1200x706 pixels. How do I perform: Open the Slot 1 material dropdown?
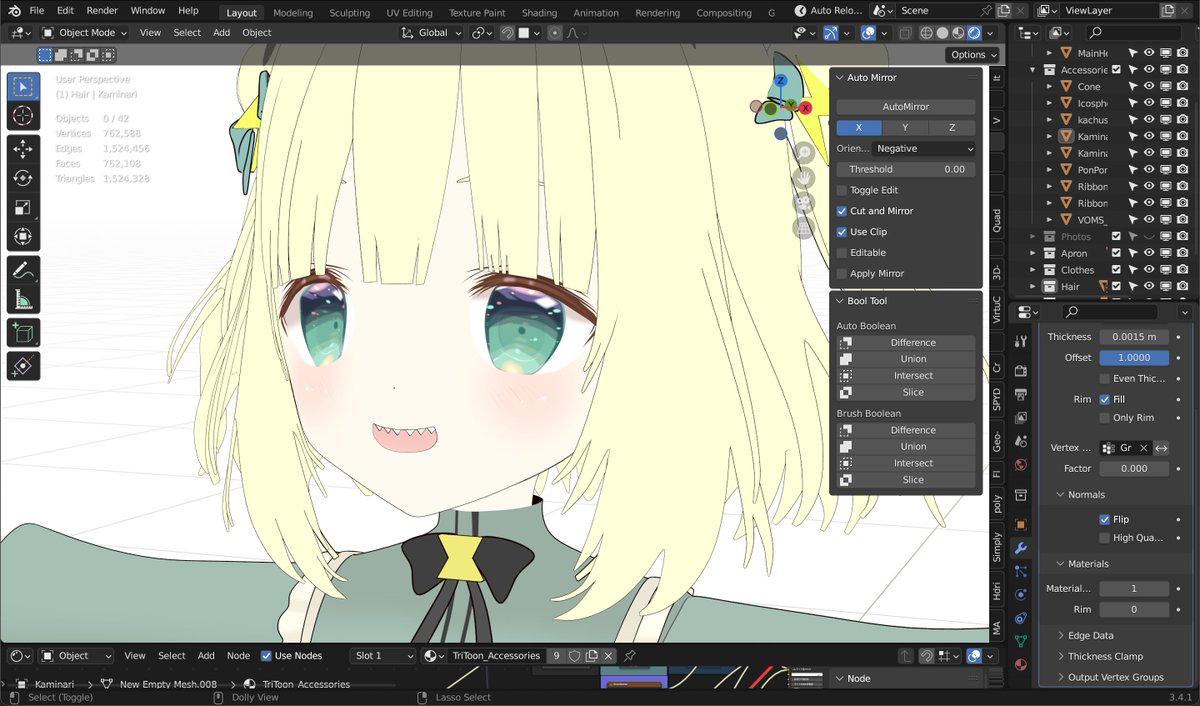(382, 656)
